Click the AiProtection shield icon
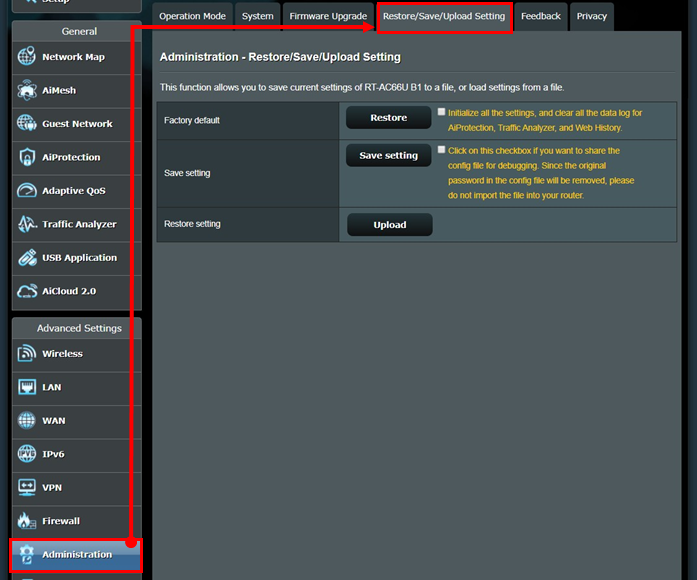This screenshot has height=580, width=697. coord(27,157)
